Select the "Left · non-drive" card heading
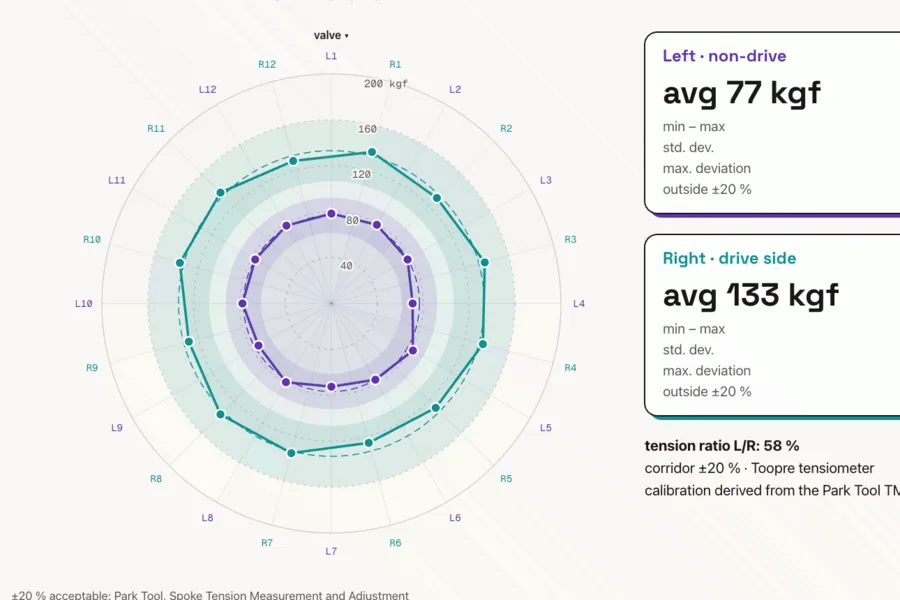 tap(724, 56)
